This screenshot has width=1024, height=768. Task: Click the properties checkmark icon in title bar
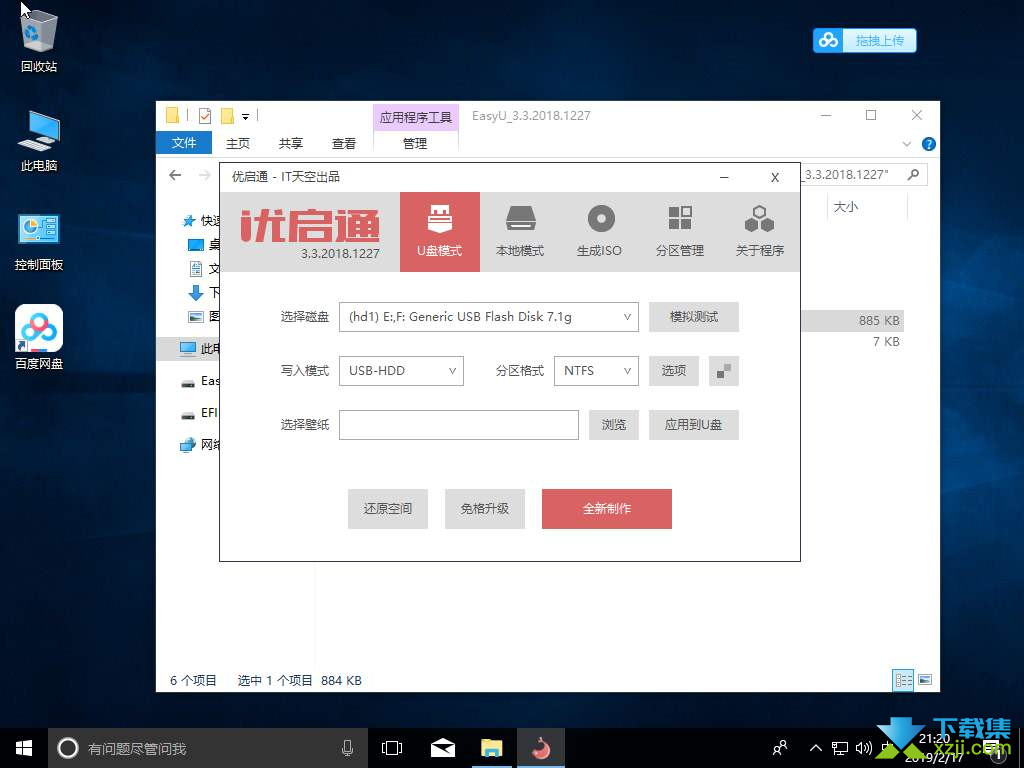pos(205,116)
